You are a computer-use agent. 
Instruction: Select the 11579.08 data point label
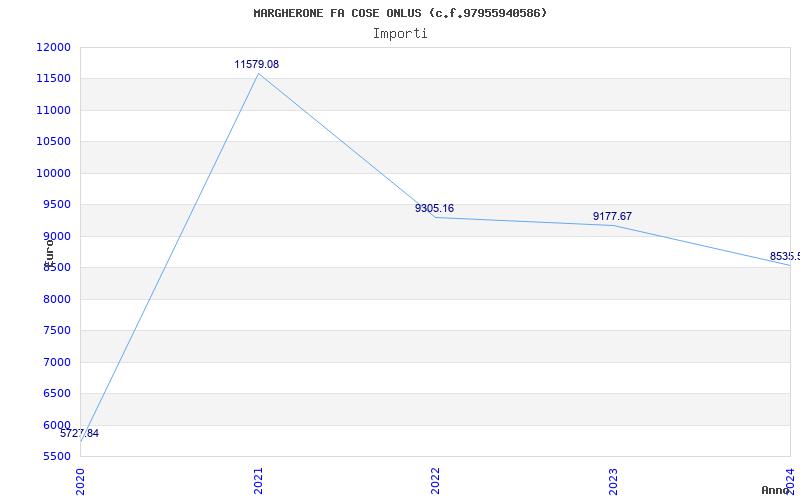pos(257,65)
